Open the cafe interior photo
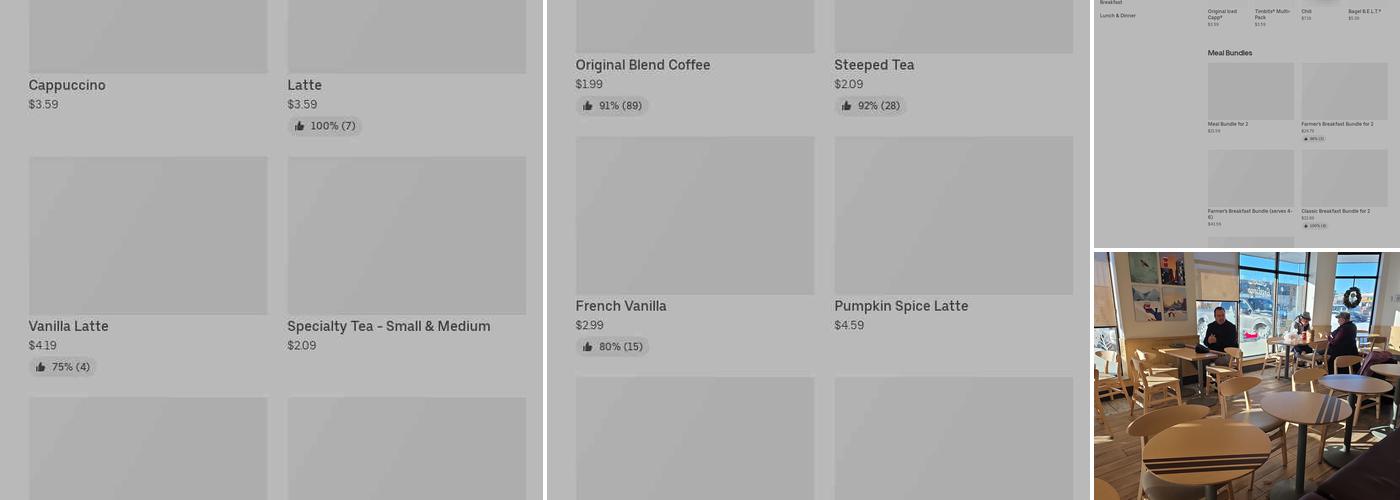 pyautogui.click(x=1246, y=375)
